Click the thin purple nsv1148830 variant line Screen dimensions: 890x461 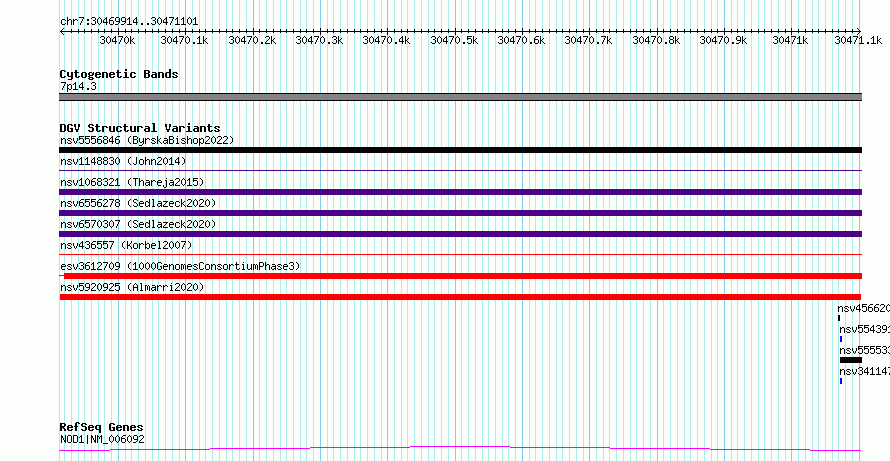tap(460, 170)
